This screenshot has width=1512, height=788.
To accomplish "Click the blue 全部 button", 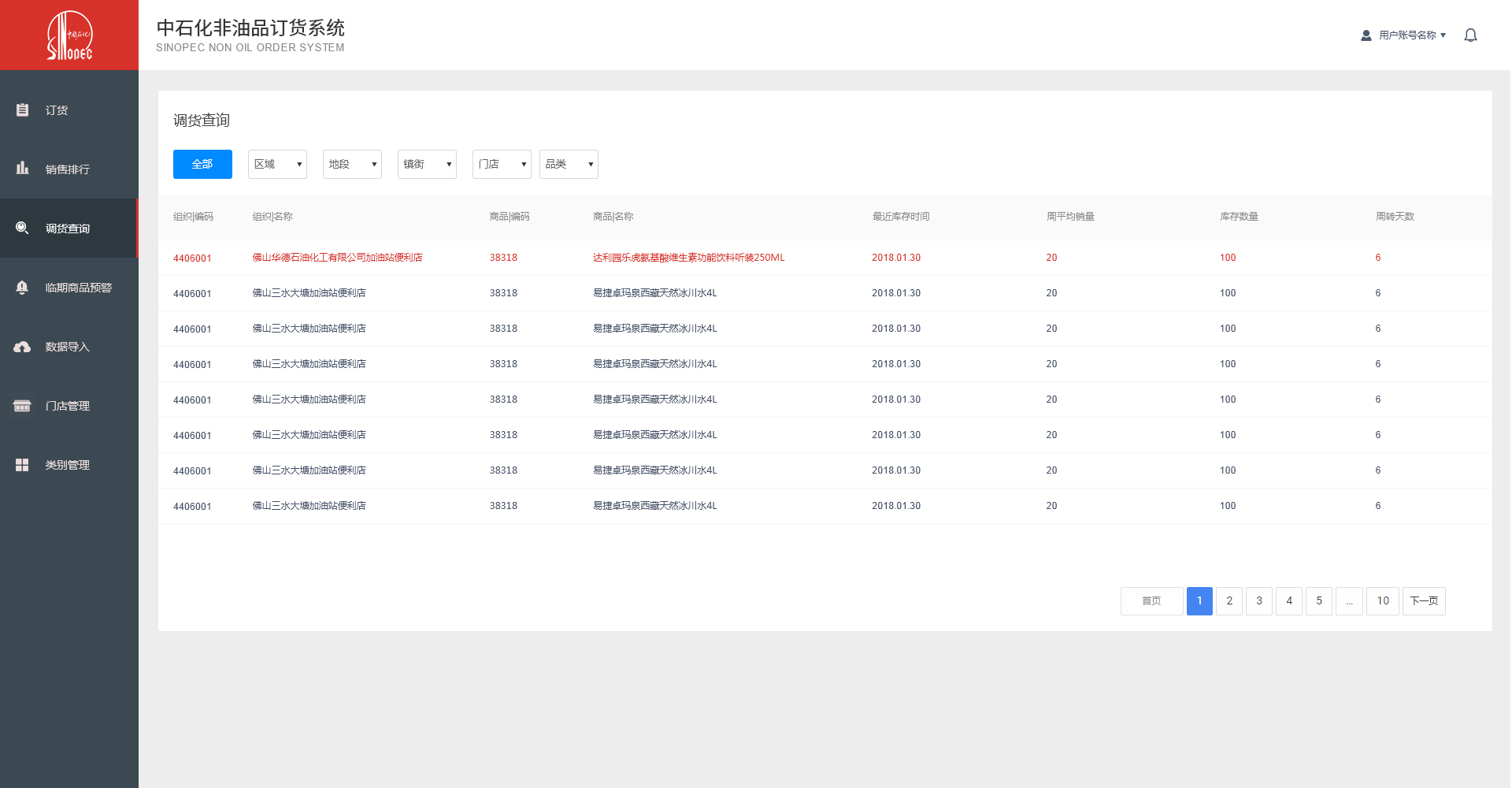I will (202, 164).
